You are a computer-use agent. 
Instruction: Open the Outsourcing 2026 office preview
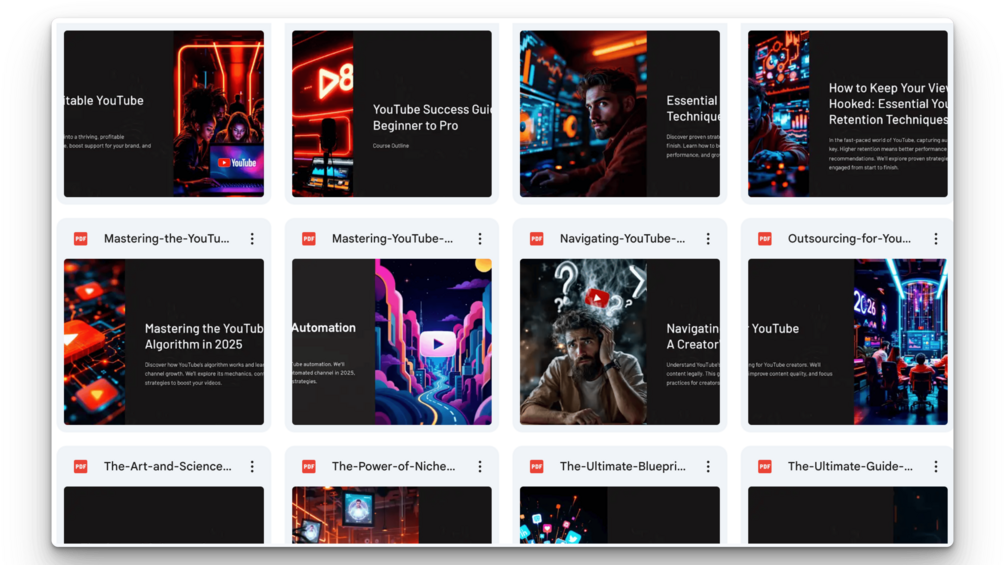pyautogui.click(x=847, y=341)
